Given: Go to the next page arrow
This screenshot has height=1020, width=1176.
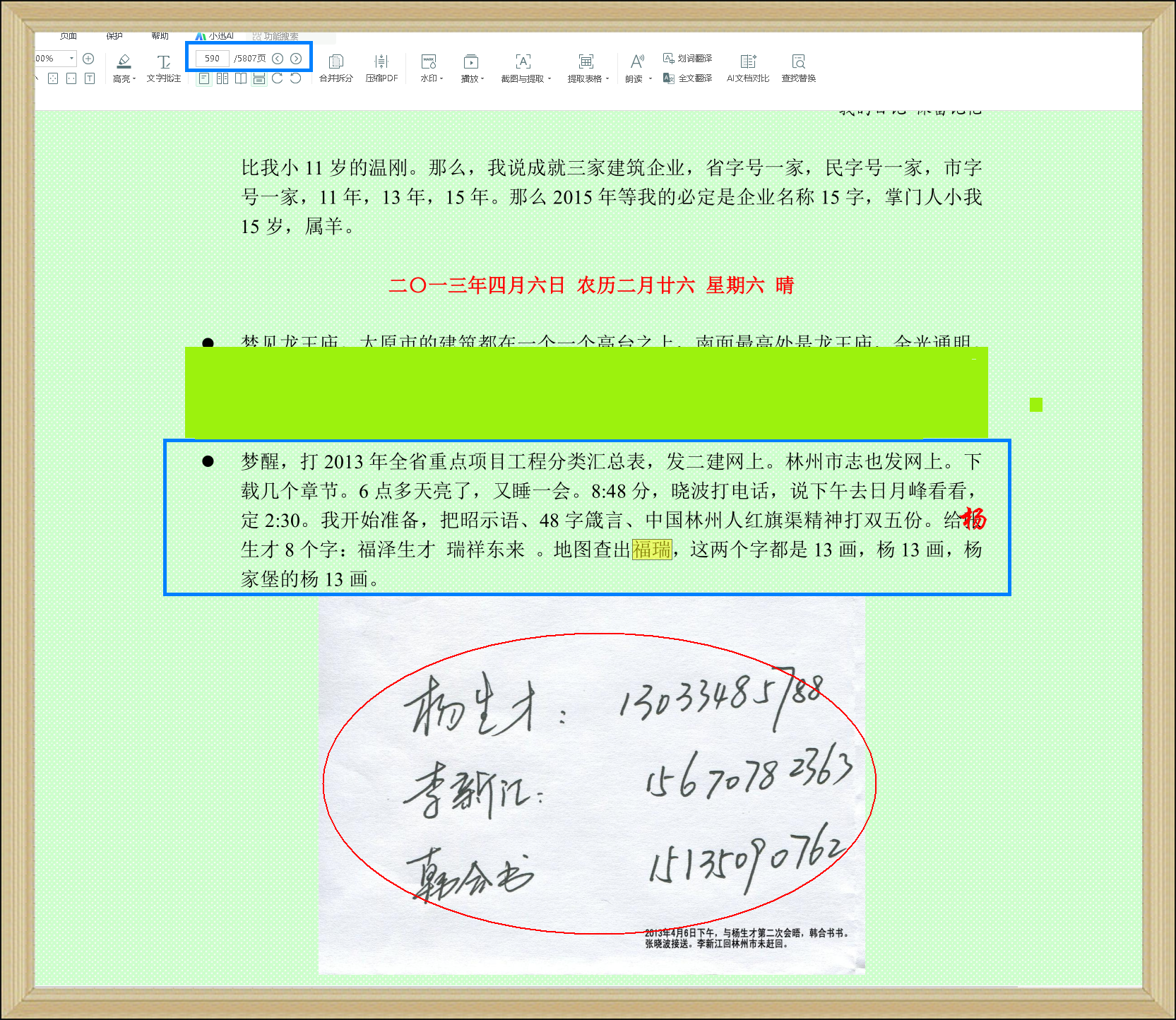Looking at the screenshot, I should (296, 59).
